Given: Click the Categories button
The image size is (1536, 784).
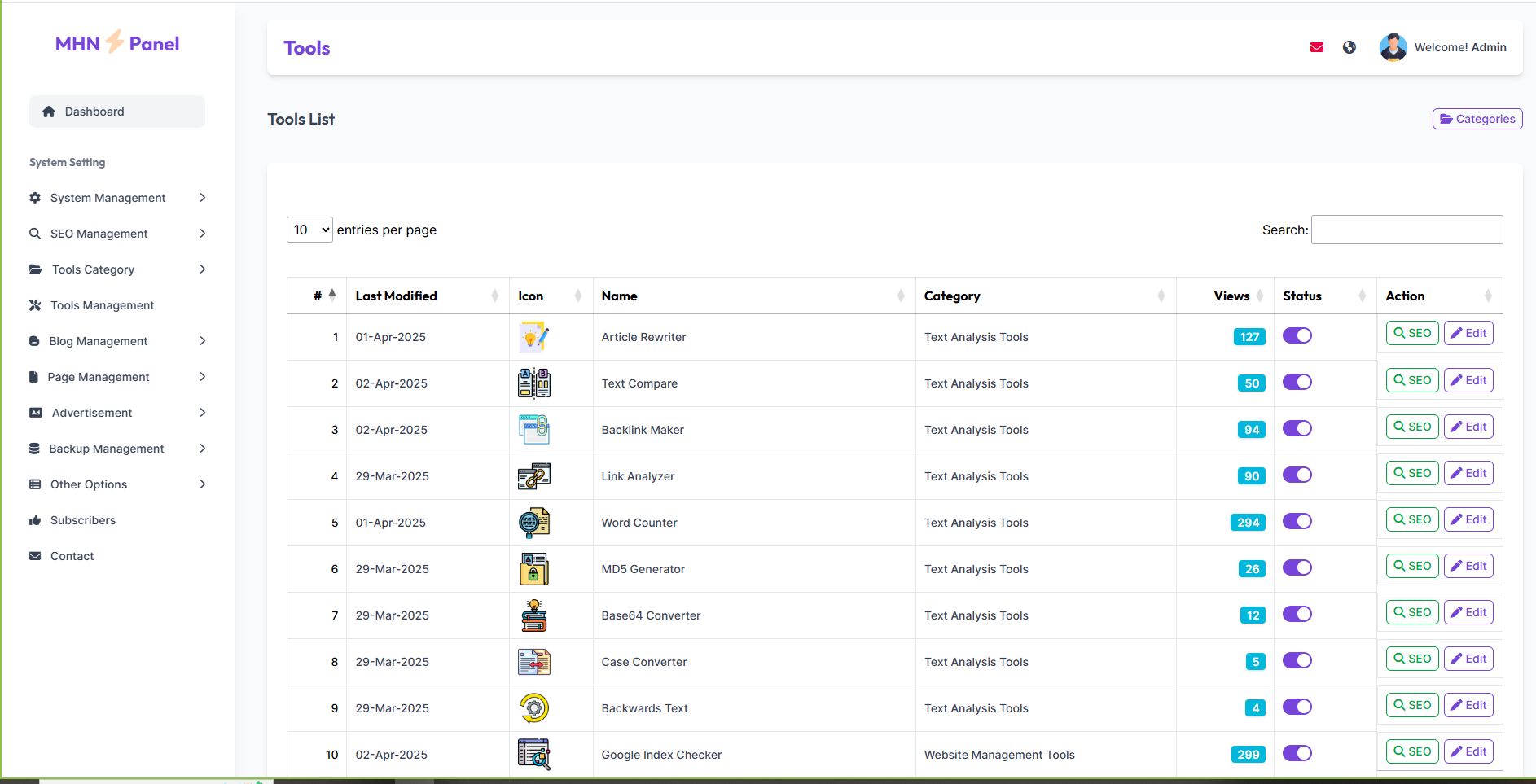Looking at the screenshot, I should 1477,119.
